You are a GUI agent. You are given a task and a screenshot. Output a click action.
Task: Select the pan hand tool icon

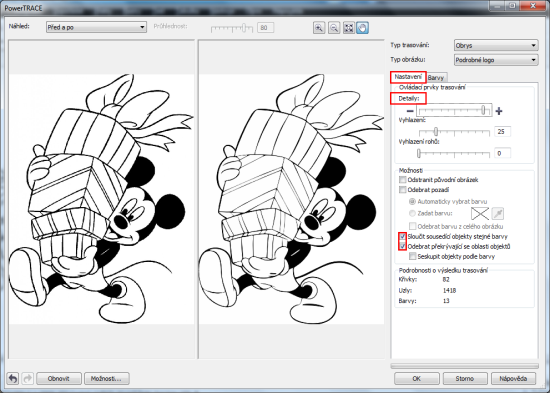(362, 28)
